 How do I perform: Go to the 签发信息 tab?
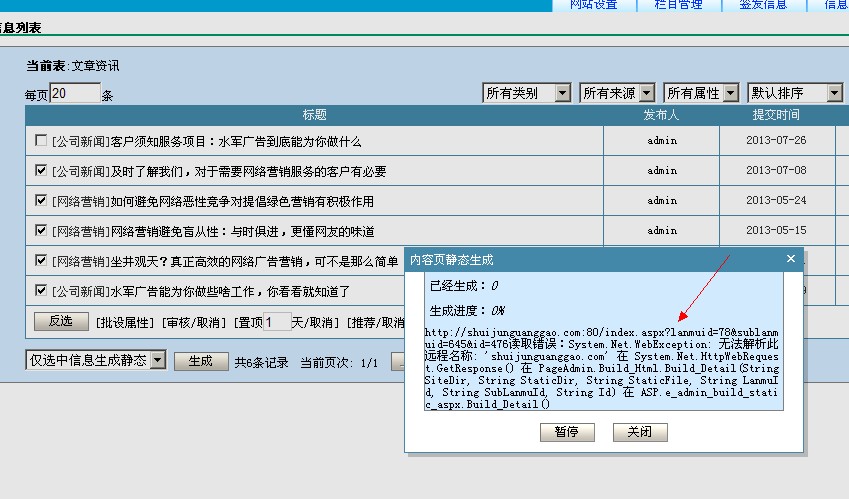[x=763, y=5]
